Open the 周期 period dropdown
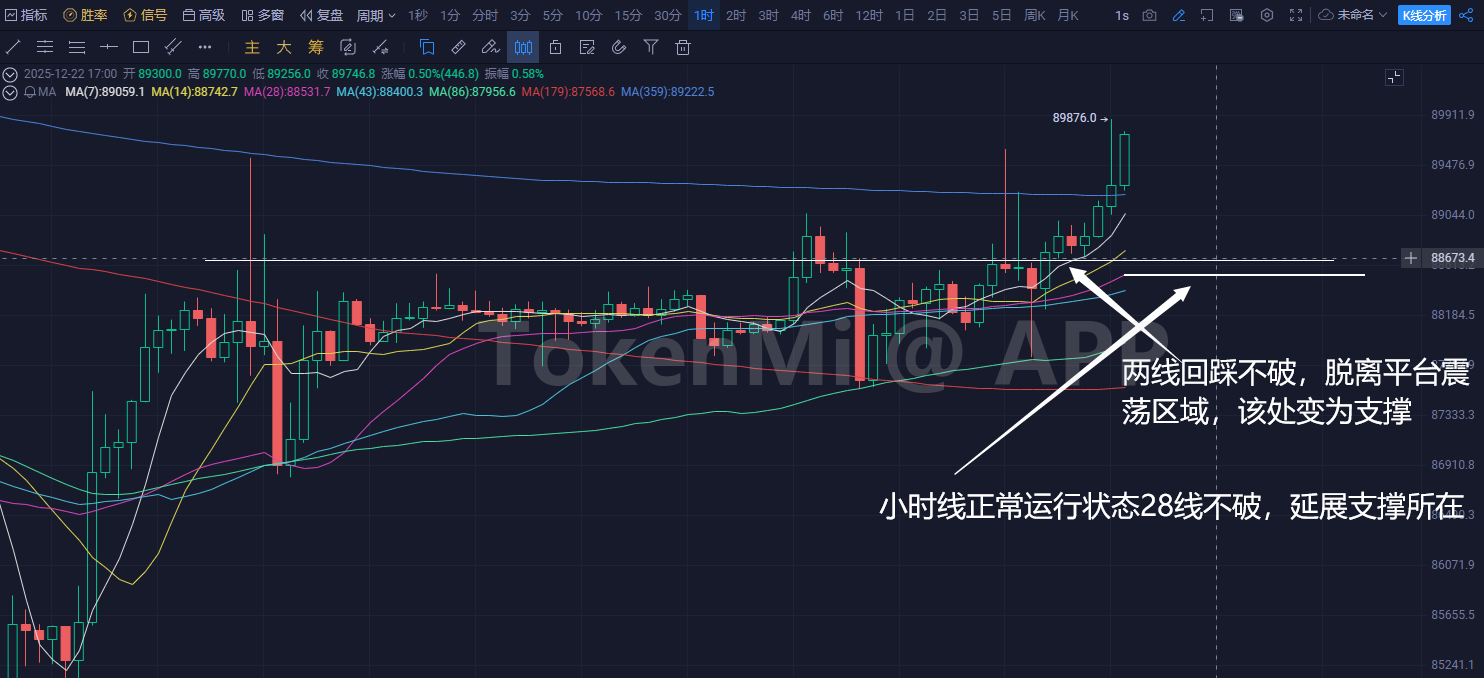Viewport: 1484px width, 678px height. pos(376,15)
